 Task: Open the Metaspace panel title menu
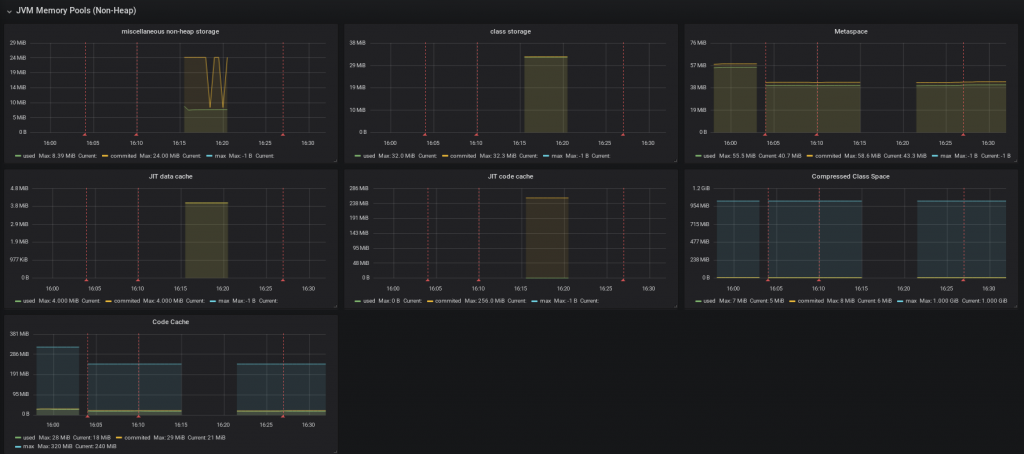click(851, 31)
